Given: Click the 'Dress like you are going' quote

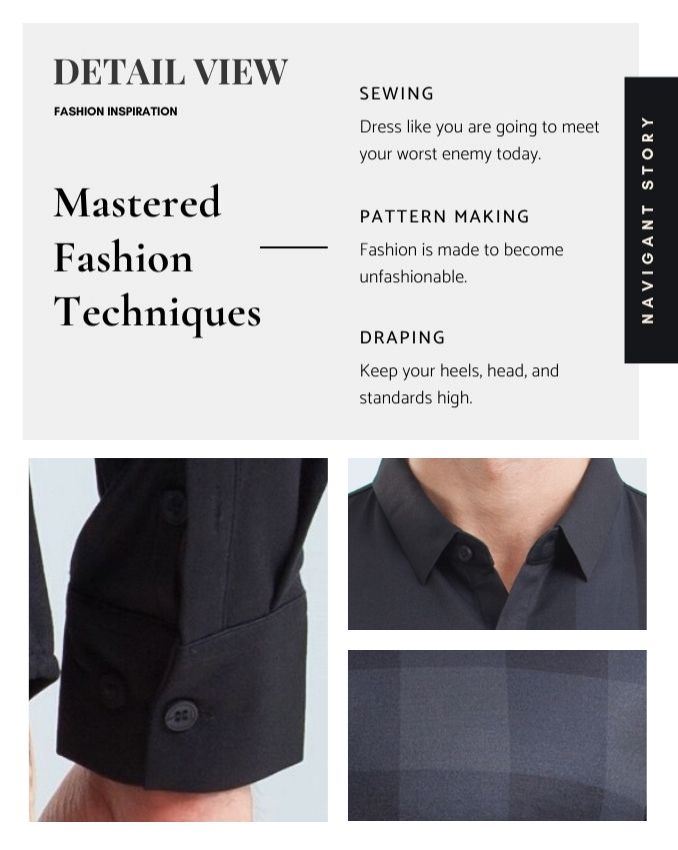Looking at the screenshot, I should coord(479,140).
